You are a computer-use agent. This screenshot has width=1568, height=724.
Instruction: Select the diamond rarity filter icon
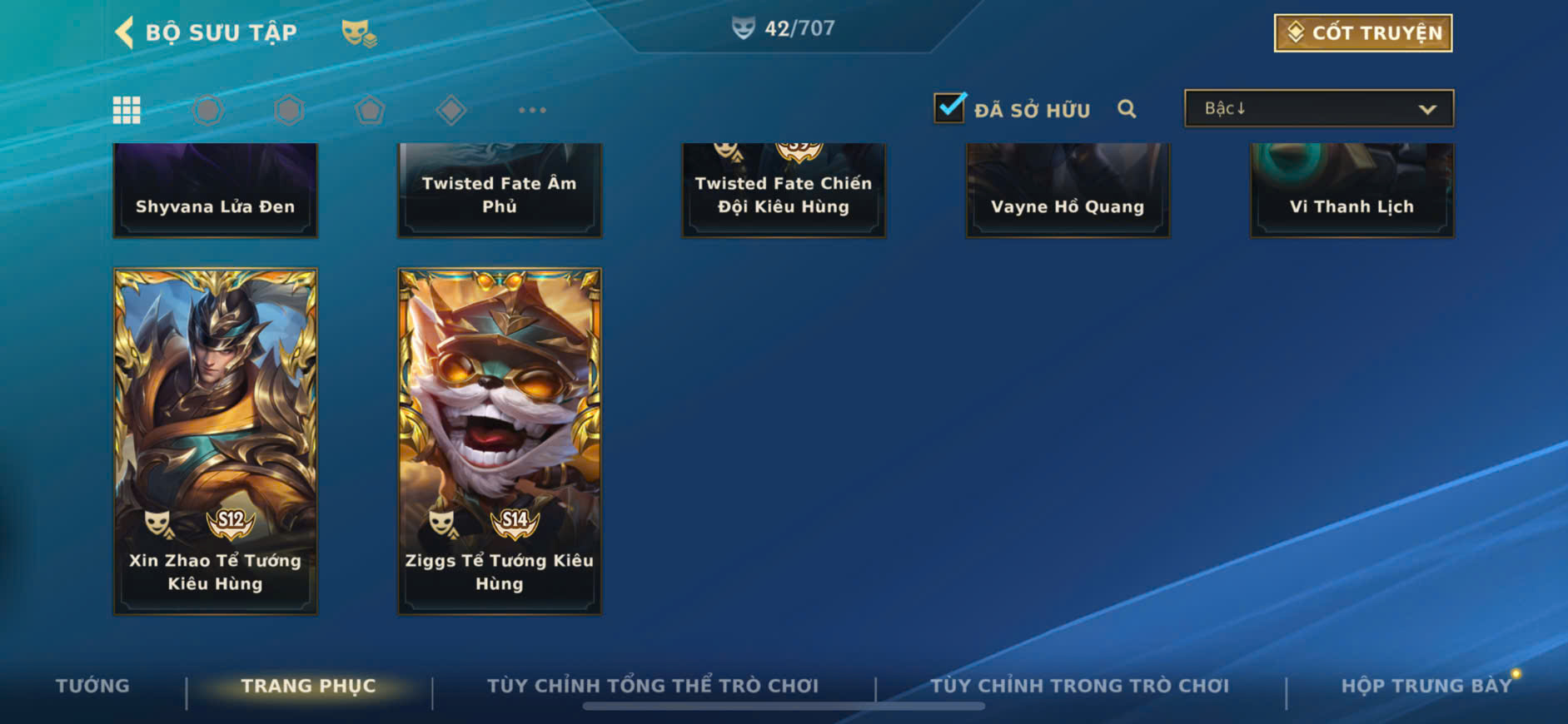point(450,110)
